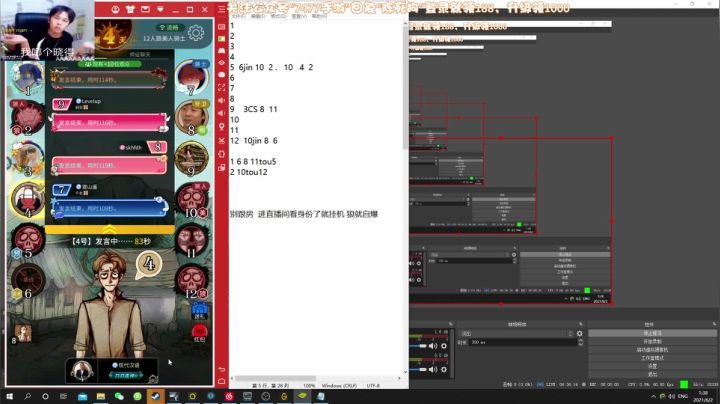Click player 9 pink speech bubble
The height and width of the screenshot is (404, 720).
tap(109, 123)
